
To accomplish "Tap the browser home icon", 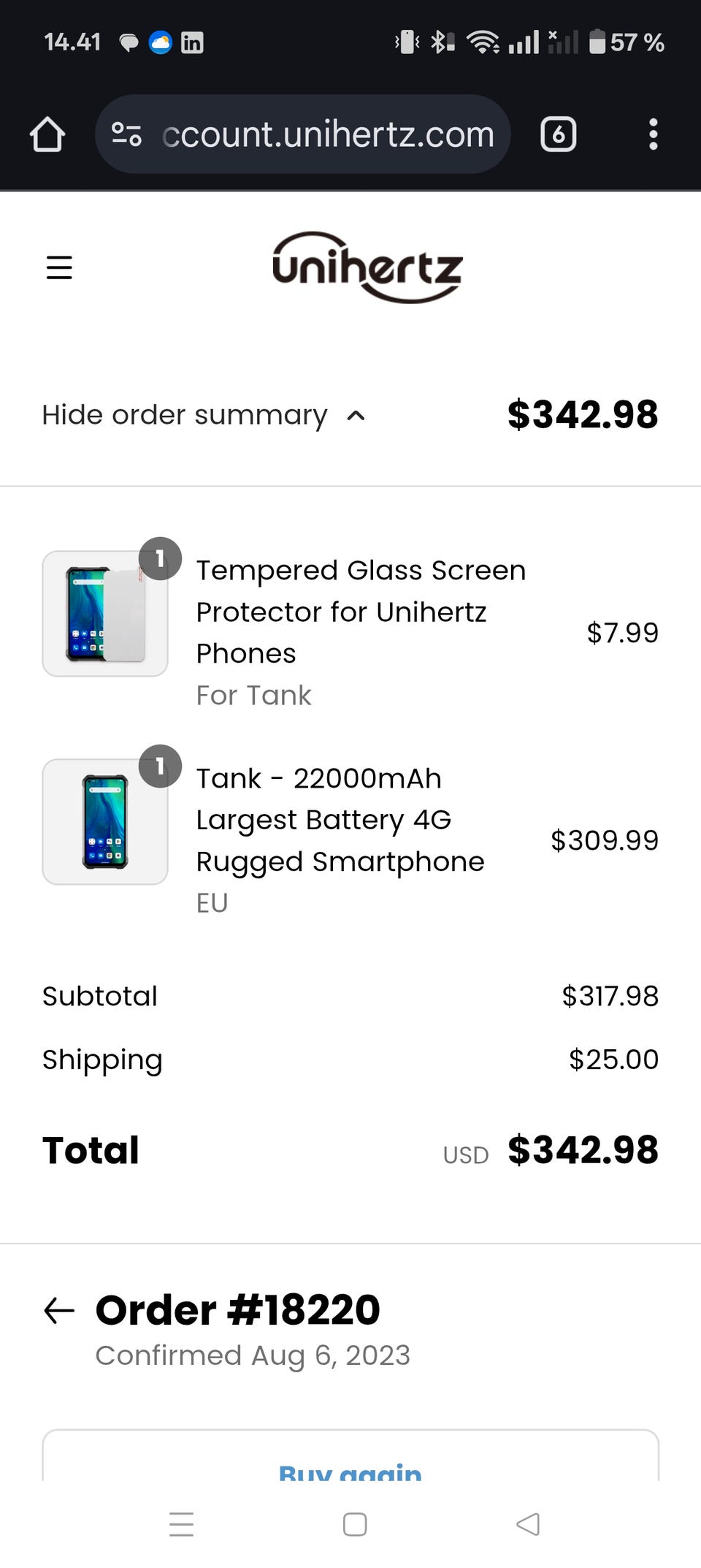I will (x=47, y=134).
